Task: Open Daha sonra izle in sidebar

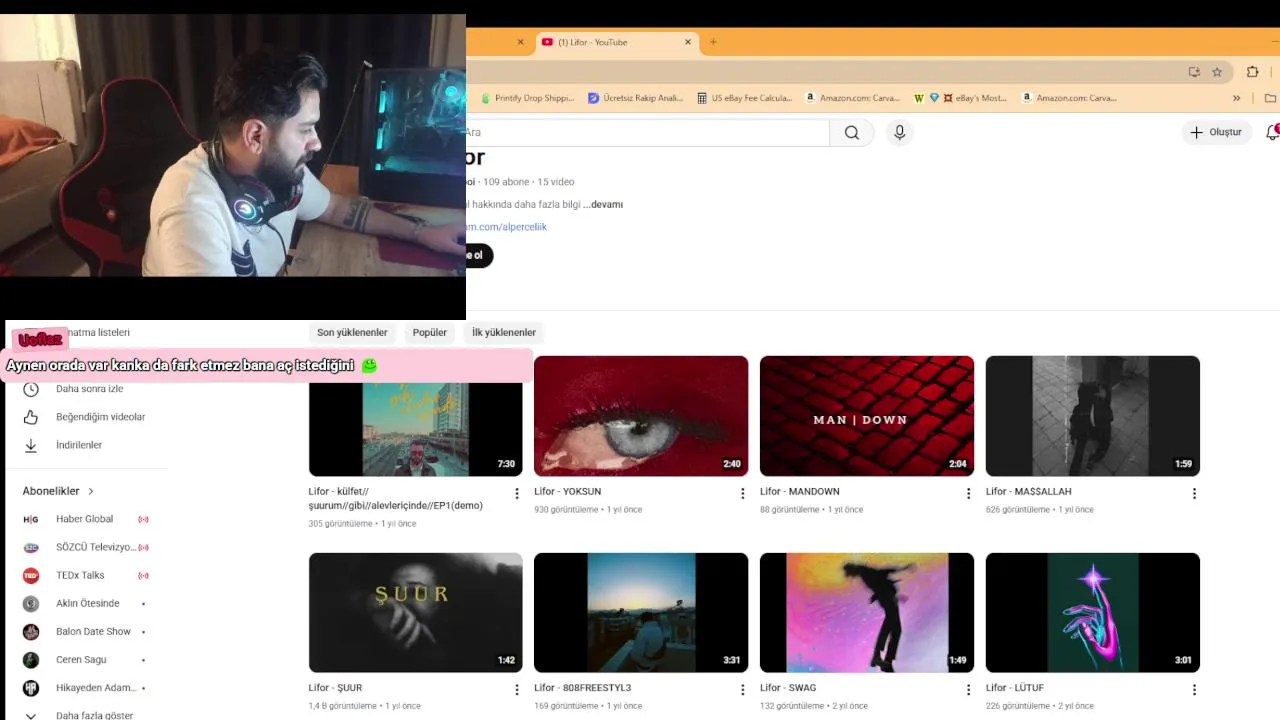Action: 90,389
